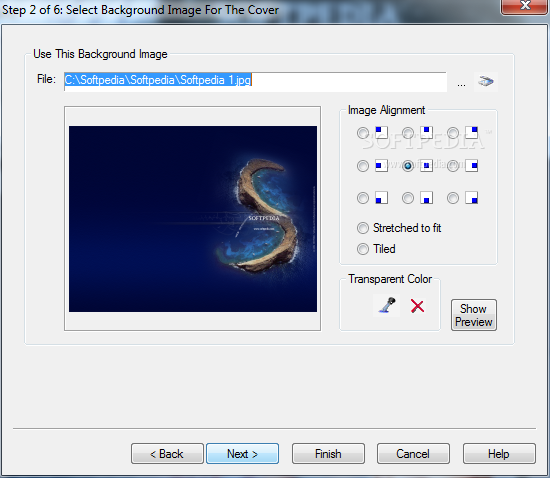This screenshot has height=478, width=551.
Task: Select top-right alignment radio button
Action: click(453, 133)
